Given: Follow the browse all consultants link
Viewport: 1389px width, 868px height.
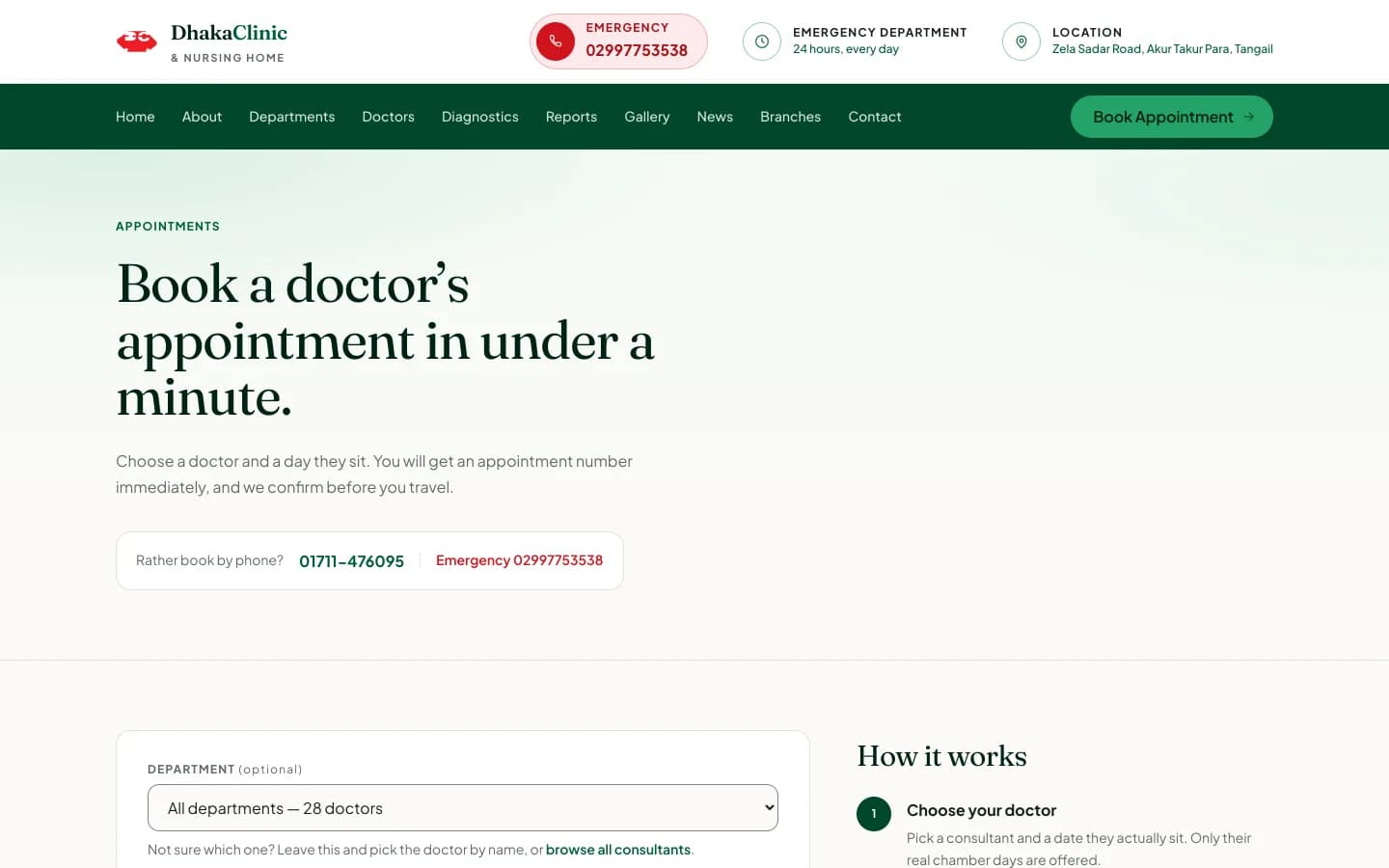Looking at the screenshot, I should tap(618, 850).
